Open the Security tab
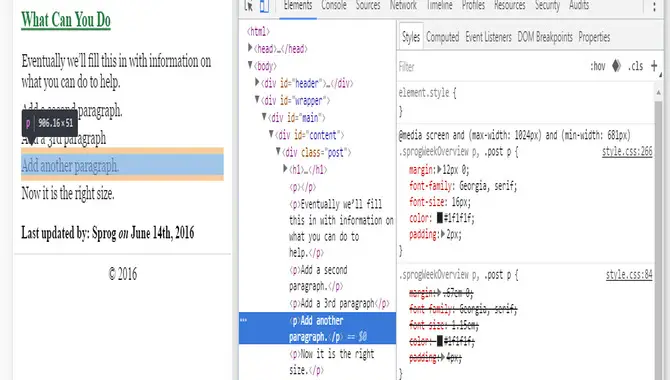 pos(547,6)
